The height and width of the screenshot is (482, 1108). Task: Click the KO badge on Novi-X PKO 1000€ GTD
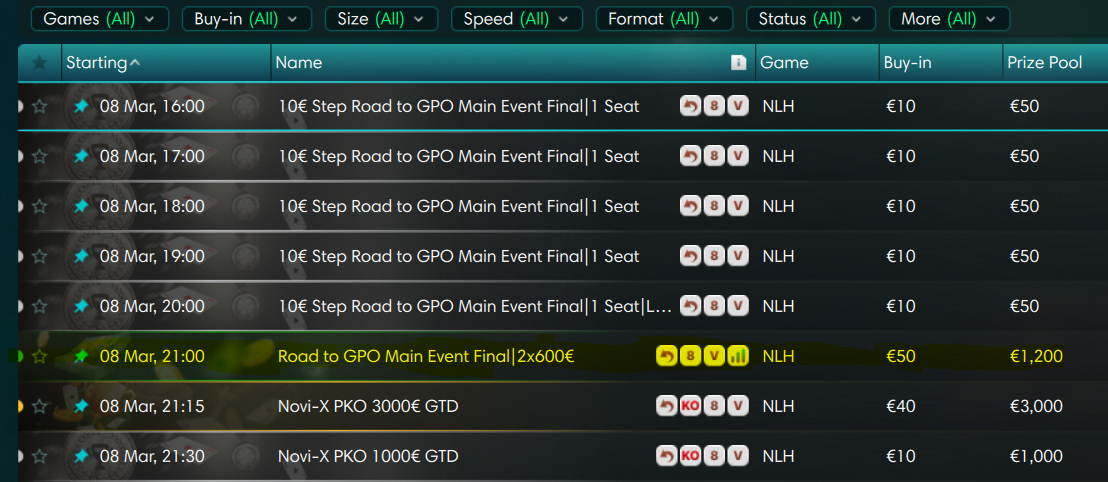(690, 456)
